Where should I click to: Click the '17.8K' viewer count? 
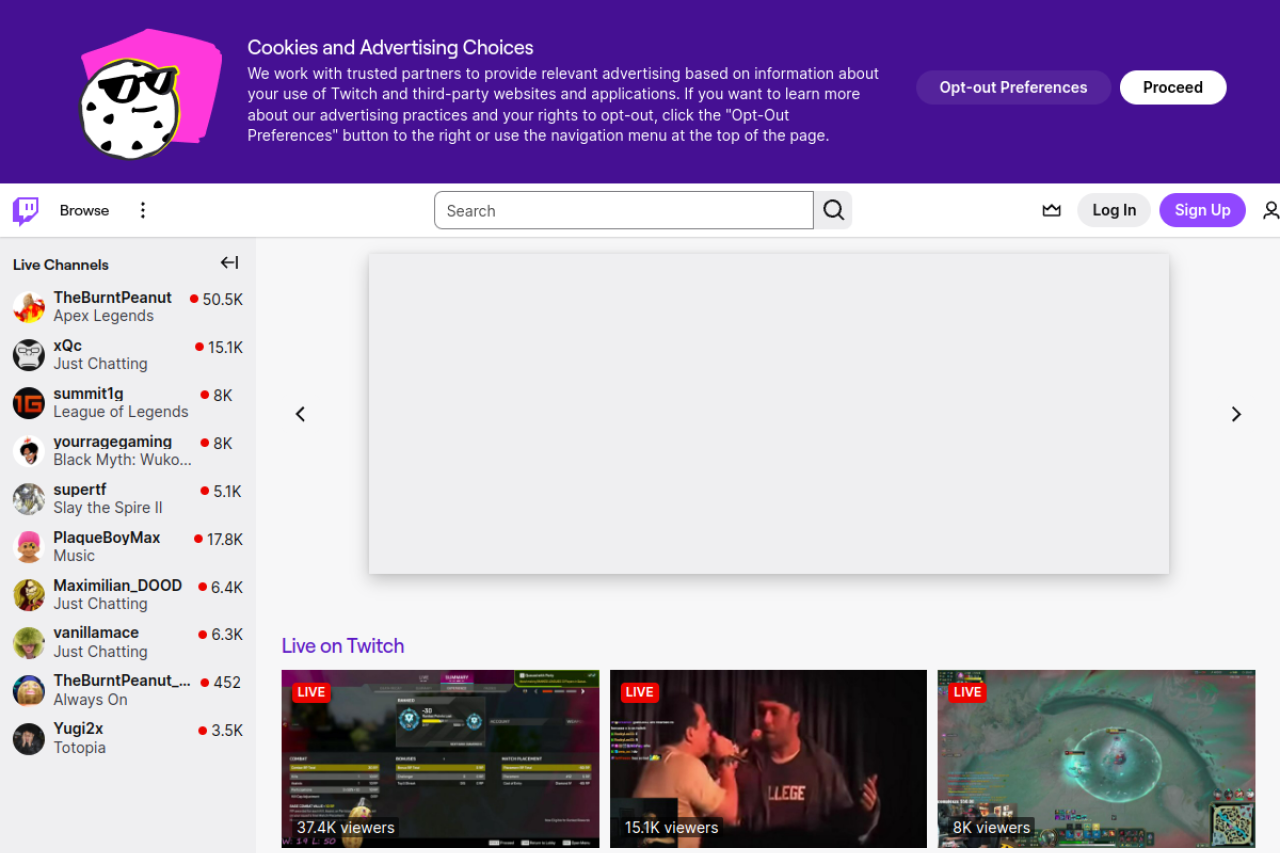(225, 540)
